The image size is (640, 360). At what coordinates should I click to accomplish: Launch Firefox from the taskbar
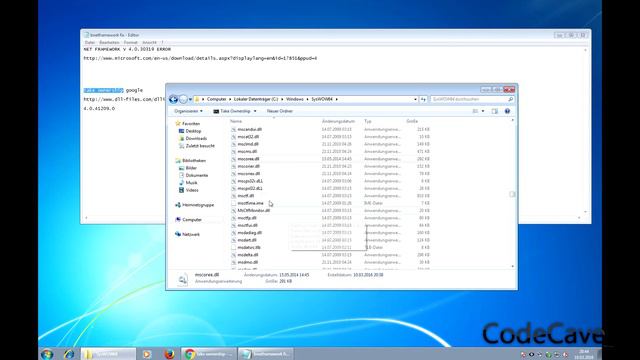tap(169, 354)
